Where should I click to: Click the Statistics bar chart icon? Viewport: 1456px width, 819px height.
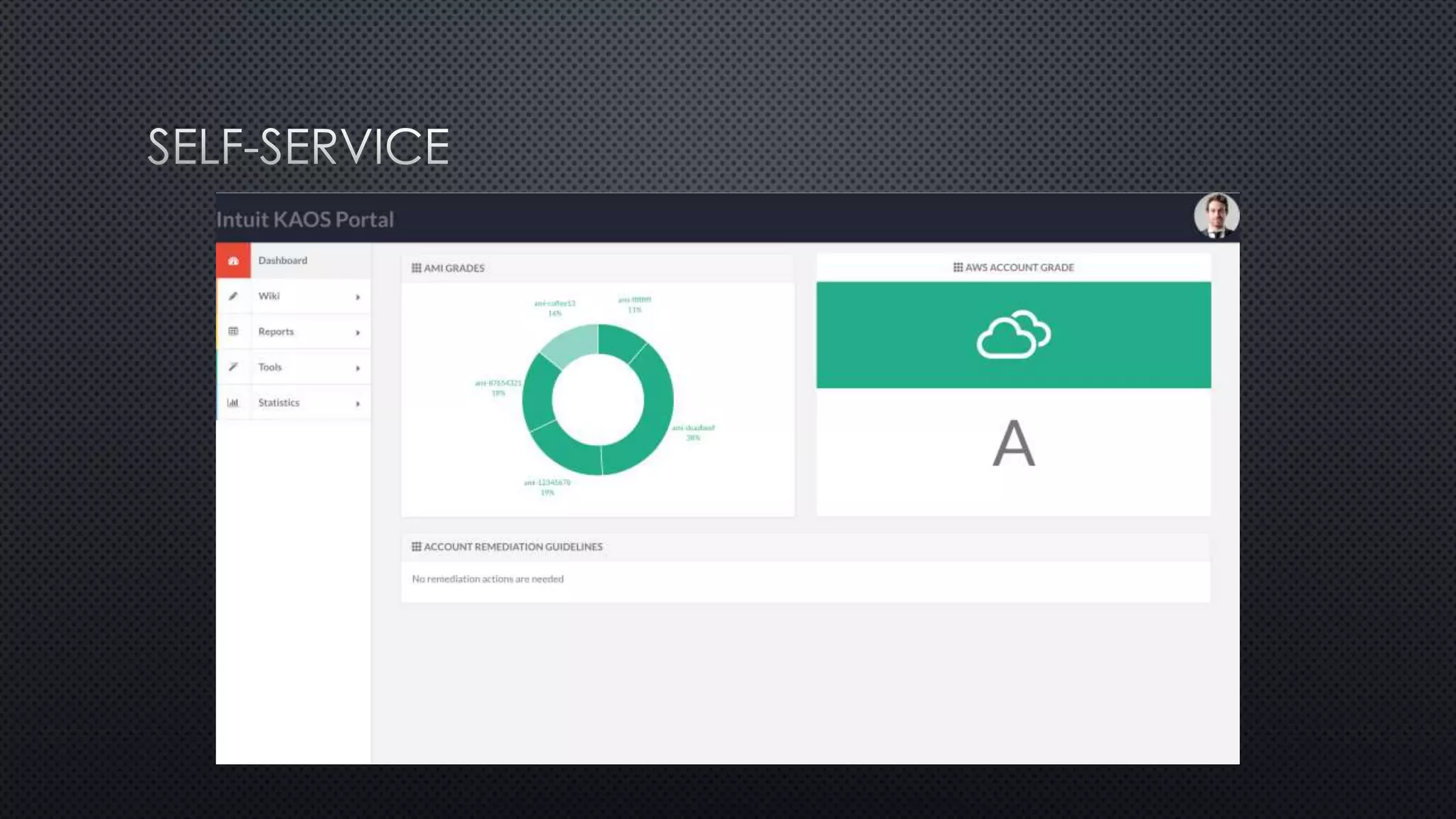click(233, 402)
